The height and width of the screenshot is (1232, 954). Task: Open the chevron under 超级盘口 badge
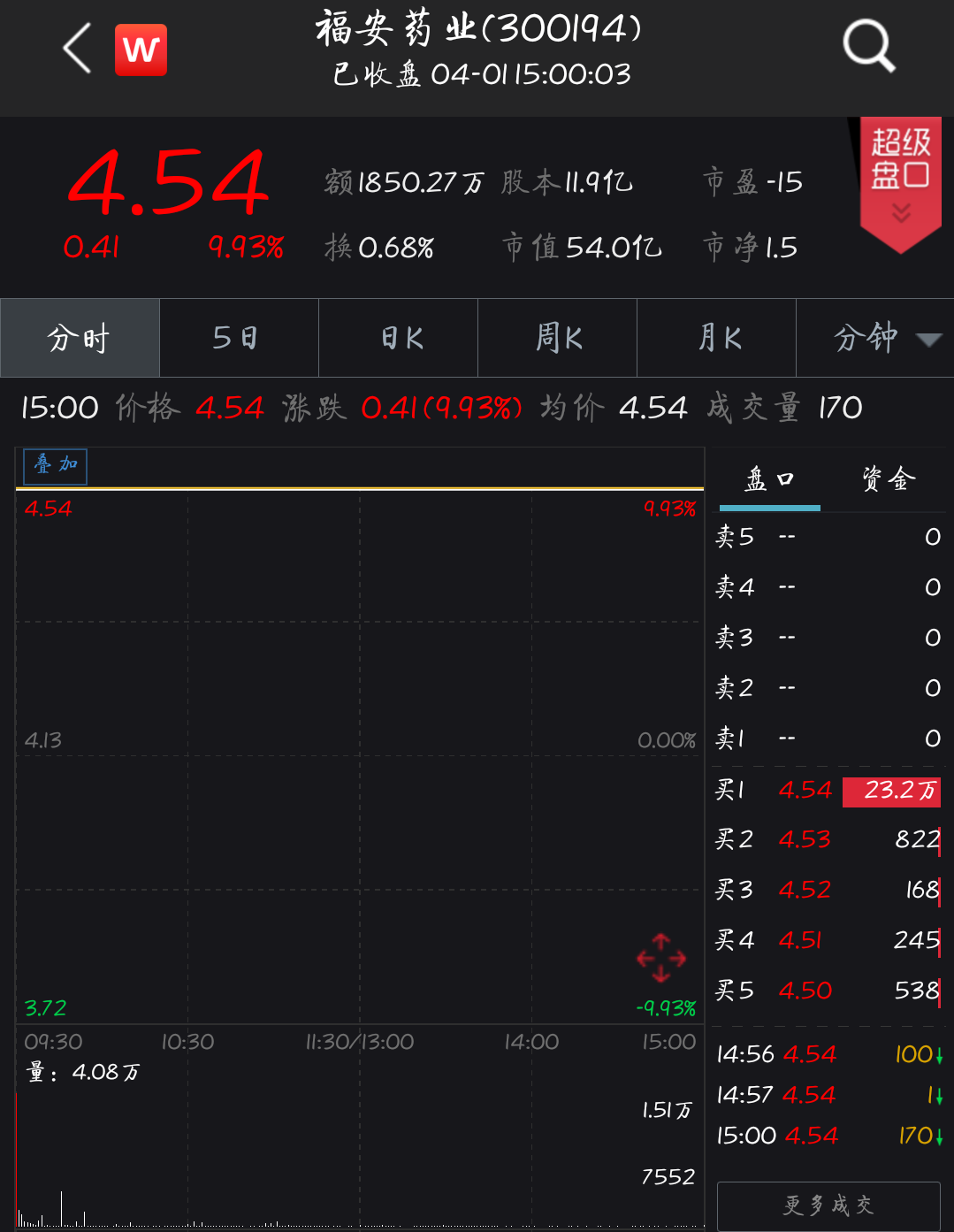[x=900, y=210]
